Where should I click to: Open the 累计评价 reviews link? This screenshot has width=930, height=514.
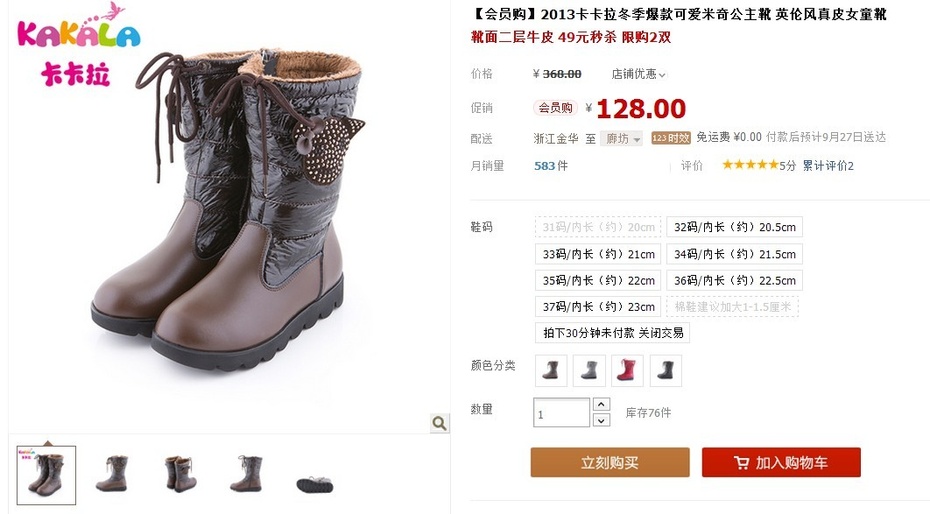[828, 165]
